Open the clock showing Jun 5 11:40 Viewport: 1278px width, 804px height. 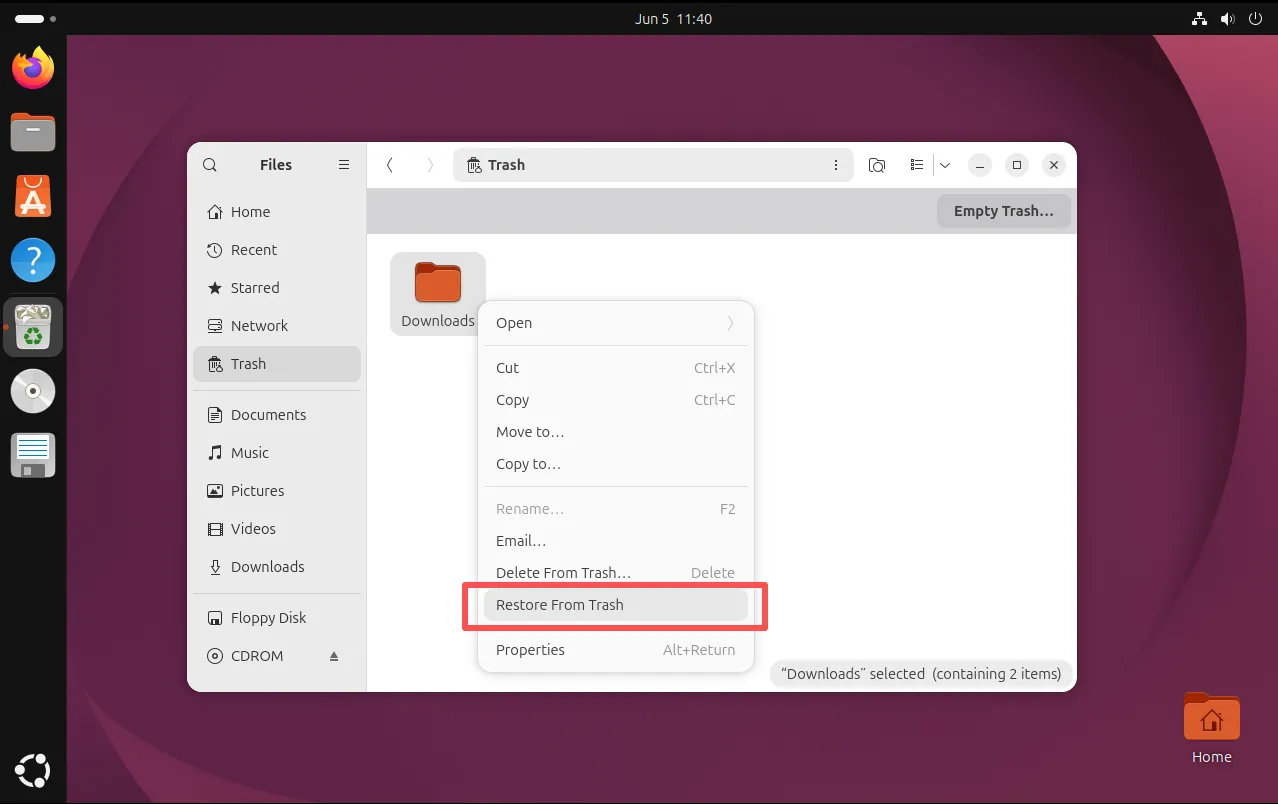pyautogui.click(x=673, y=18)
